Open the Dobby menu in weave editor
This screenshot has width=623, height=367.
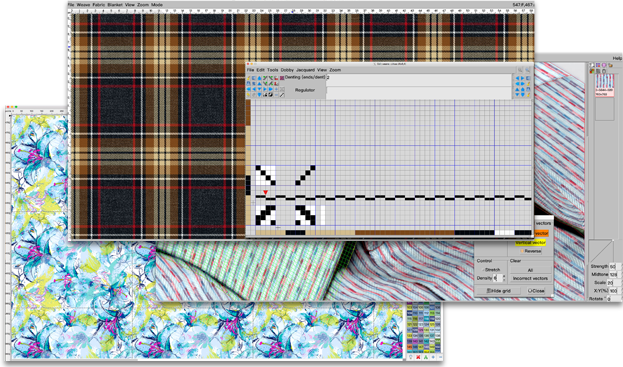pyautogui.click(x=287, y=70)
